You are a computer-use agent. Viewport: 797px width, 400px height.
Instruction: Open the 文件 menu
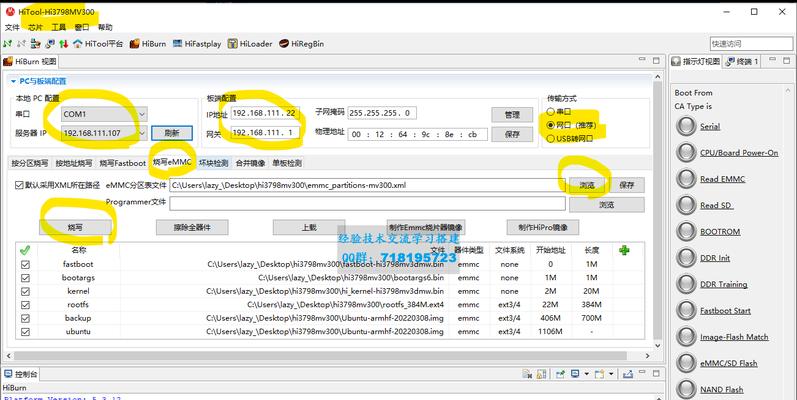(12, 27)
